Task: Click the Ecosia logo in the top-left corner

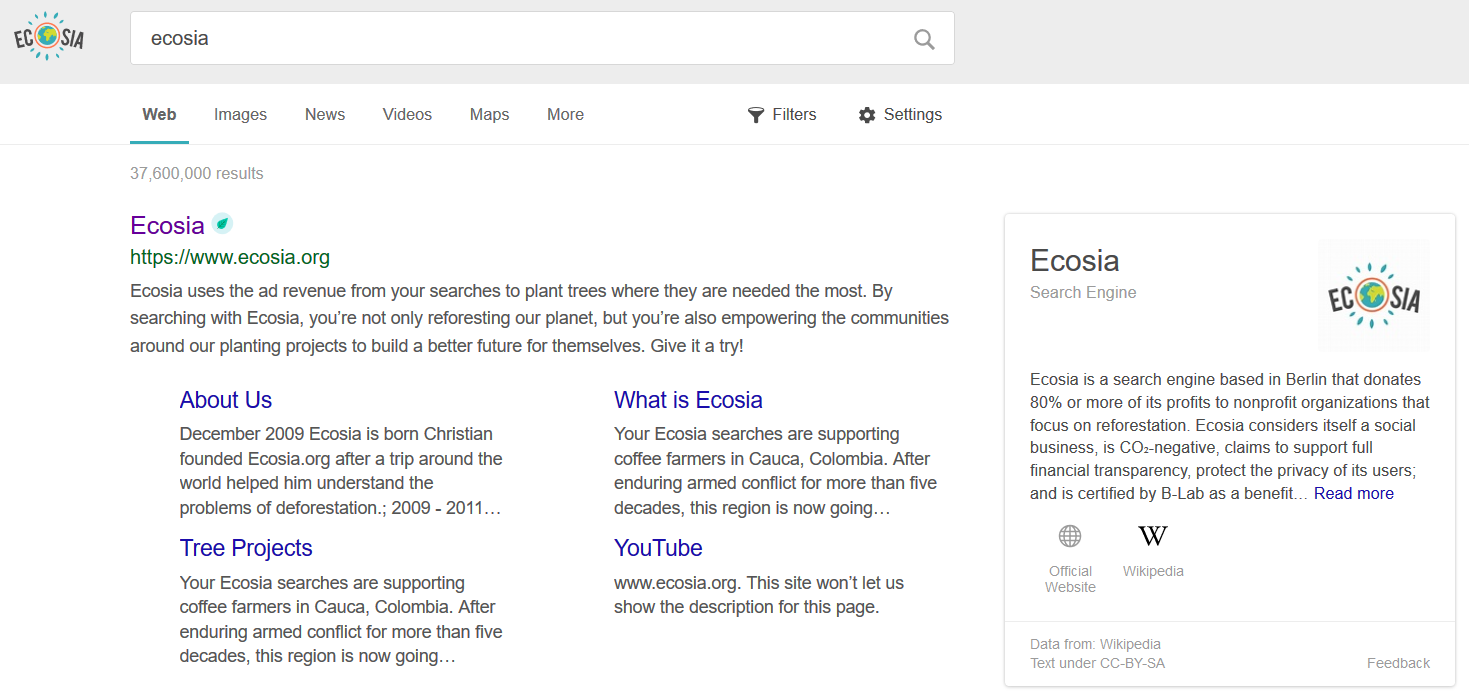Action: point(47,36)
